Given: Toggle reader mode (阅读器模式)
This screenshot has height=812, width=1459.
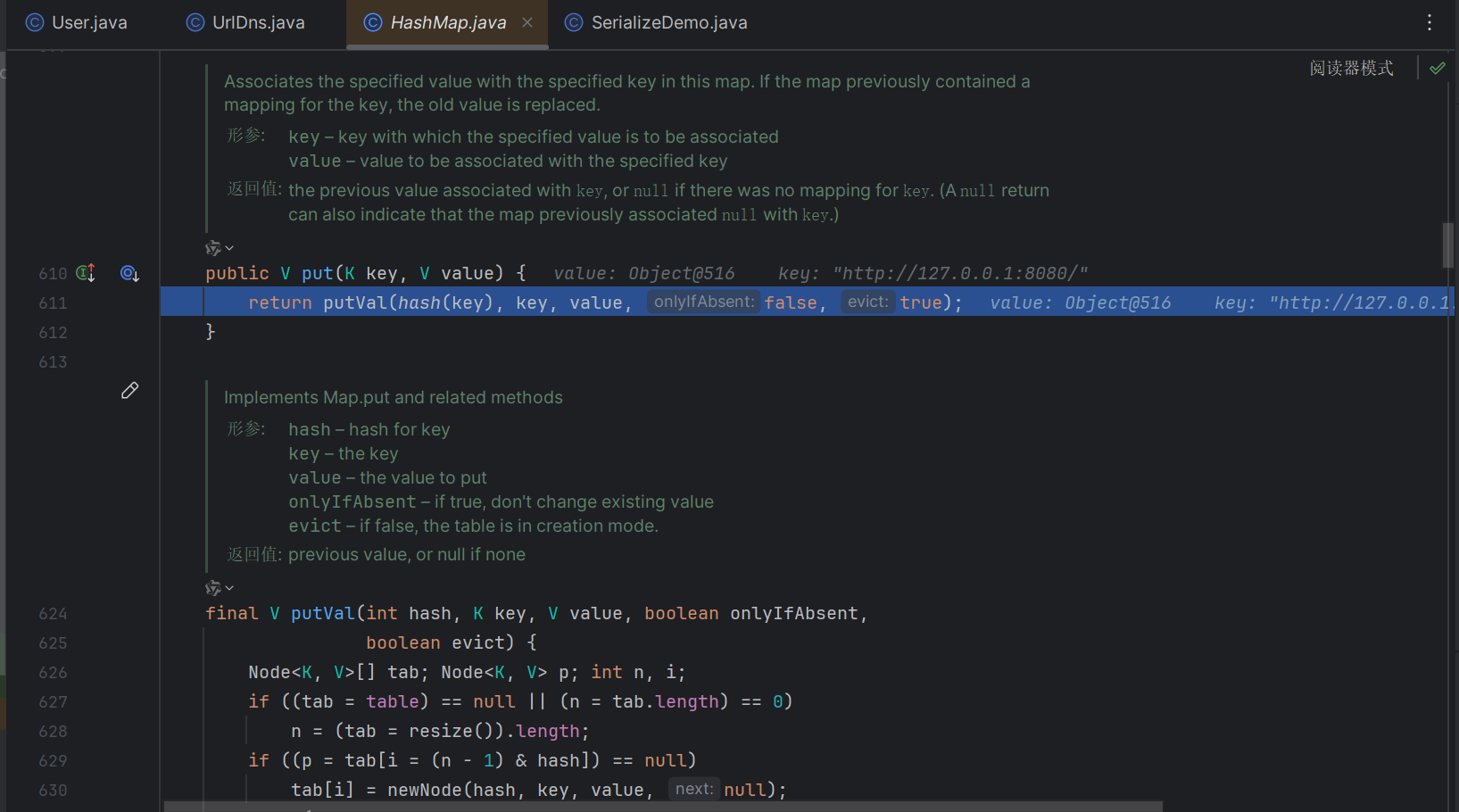Looking at the screenshot, I should [x=1351, y=68].
